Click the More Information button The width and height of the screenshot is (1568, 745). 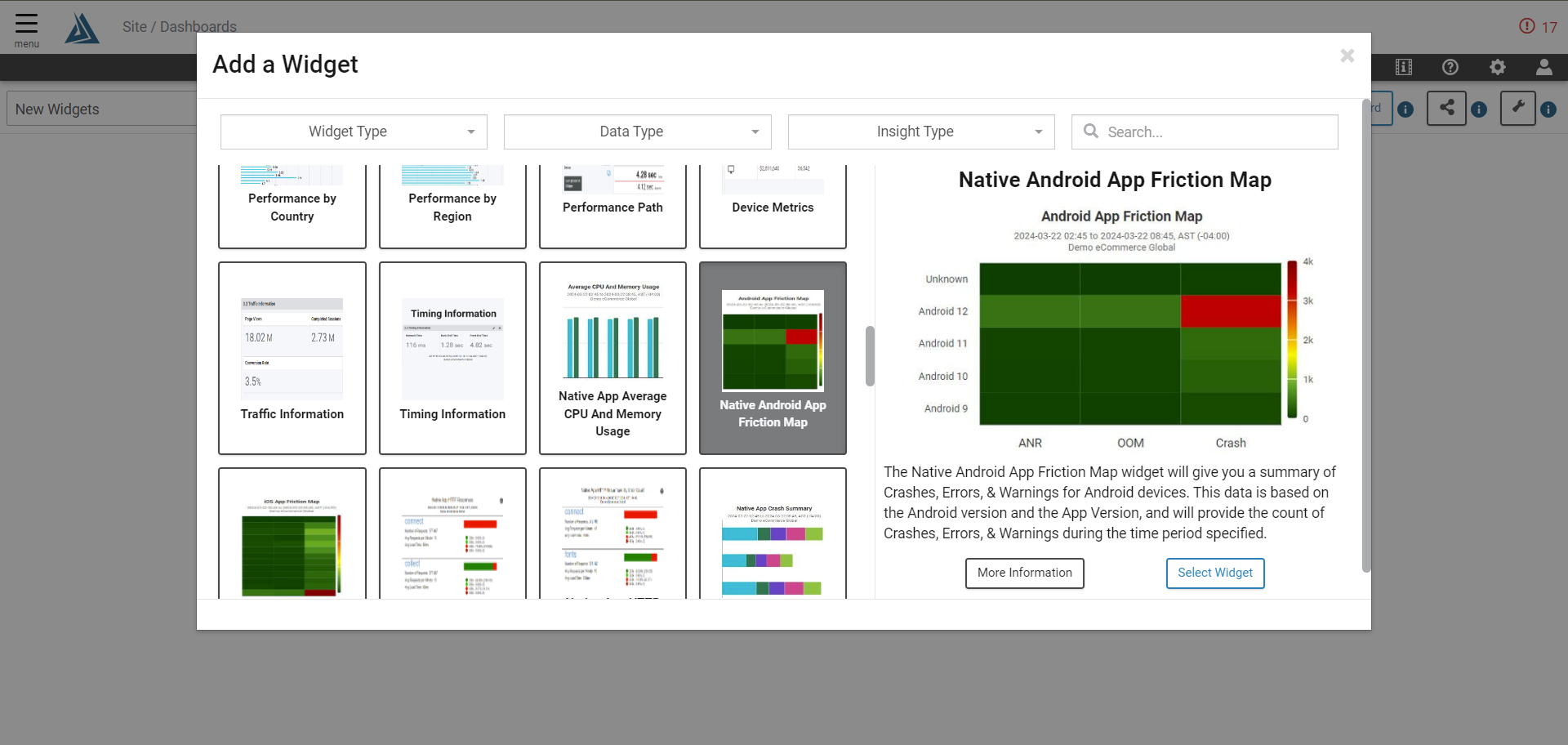(1024, 573)
